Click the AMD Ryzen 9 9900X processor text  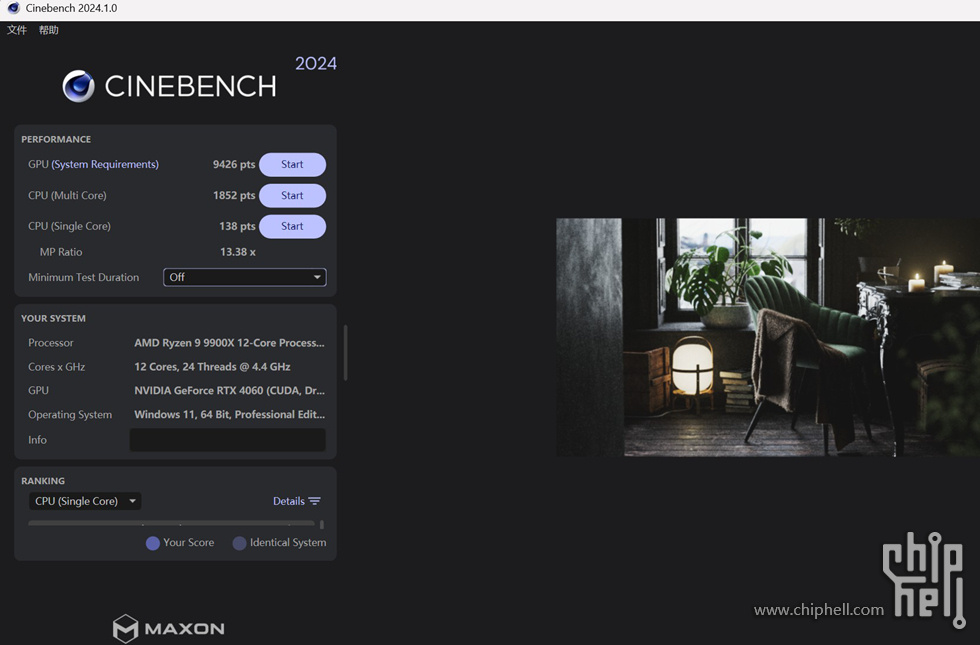229,342
